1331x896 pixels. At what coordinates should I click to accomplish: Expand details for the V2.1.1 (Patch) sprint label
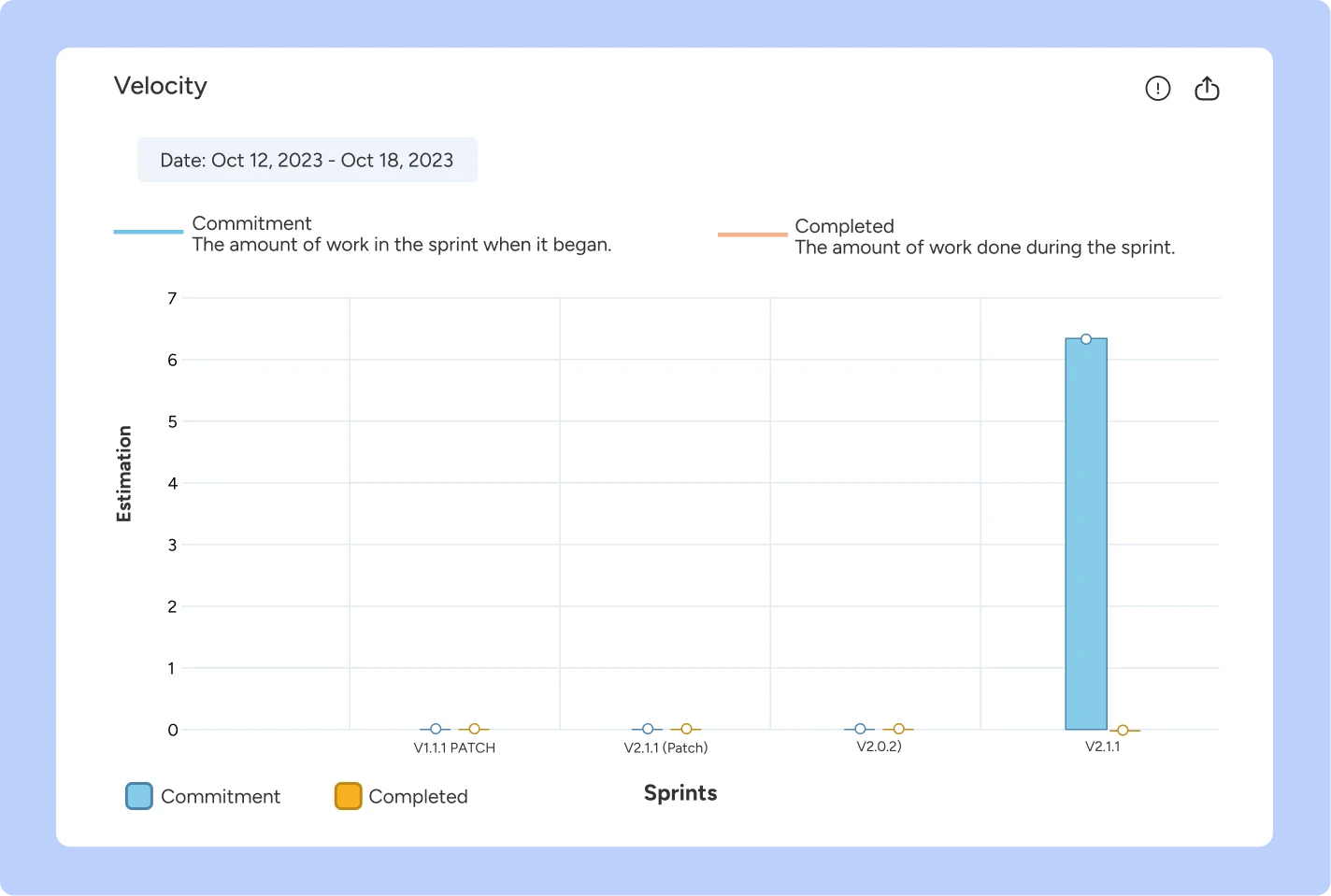[x=665, y=747]
